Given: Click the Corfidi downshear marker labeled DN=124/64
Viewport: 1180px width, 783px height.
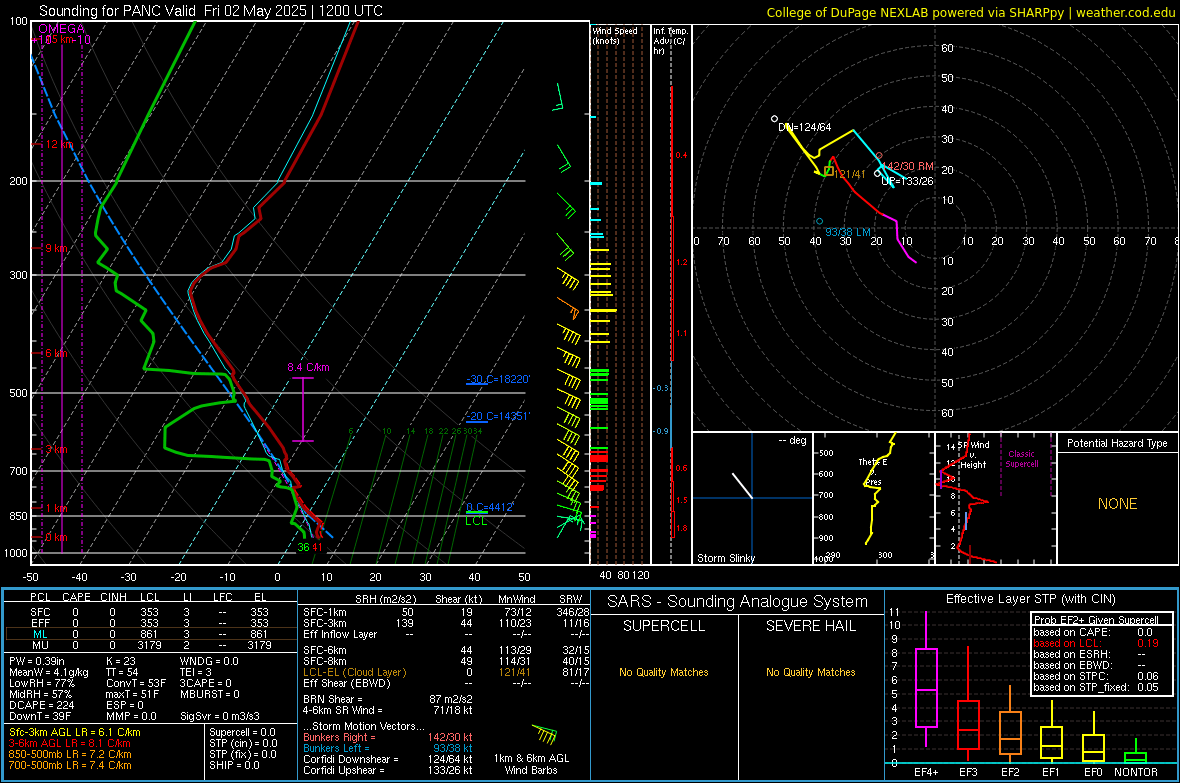Looking at the screenshot, I should (774, 119).
